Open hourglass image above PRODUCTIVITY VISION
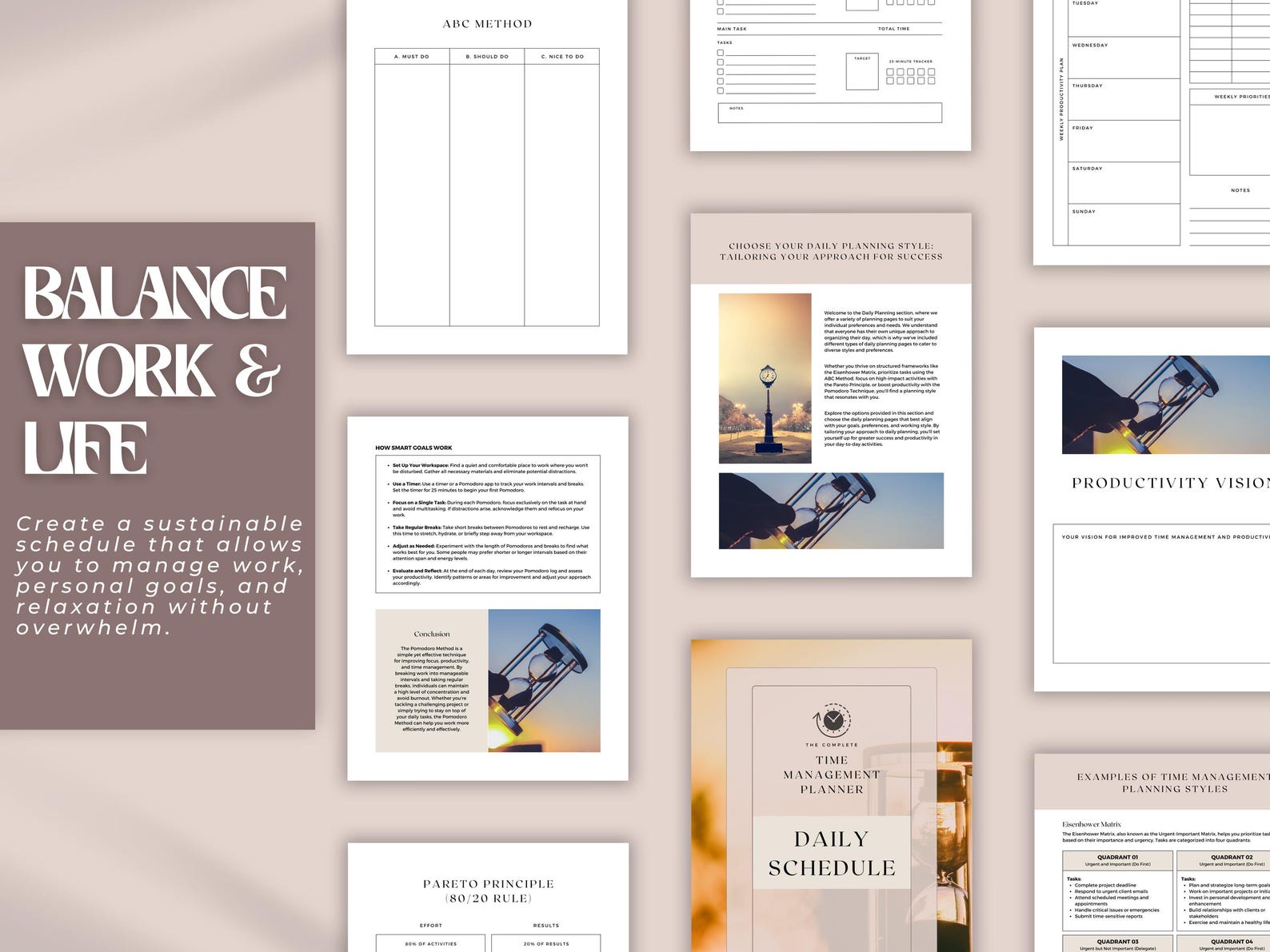The height and width of the screenshot is (952, 1270). tap(1166, 404)
